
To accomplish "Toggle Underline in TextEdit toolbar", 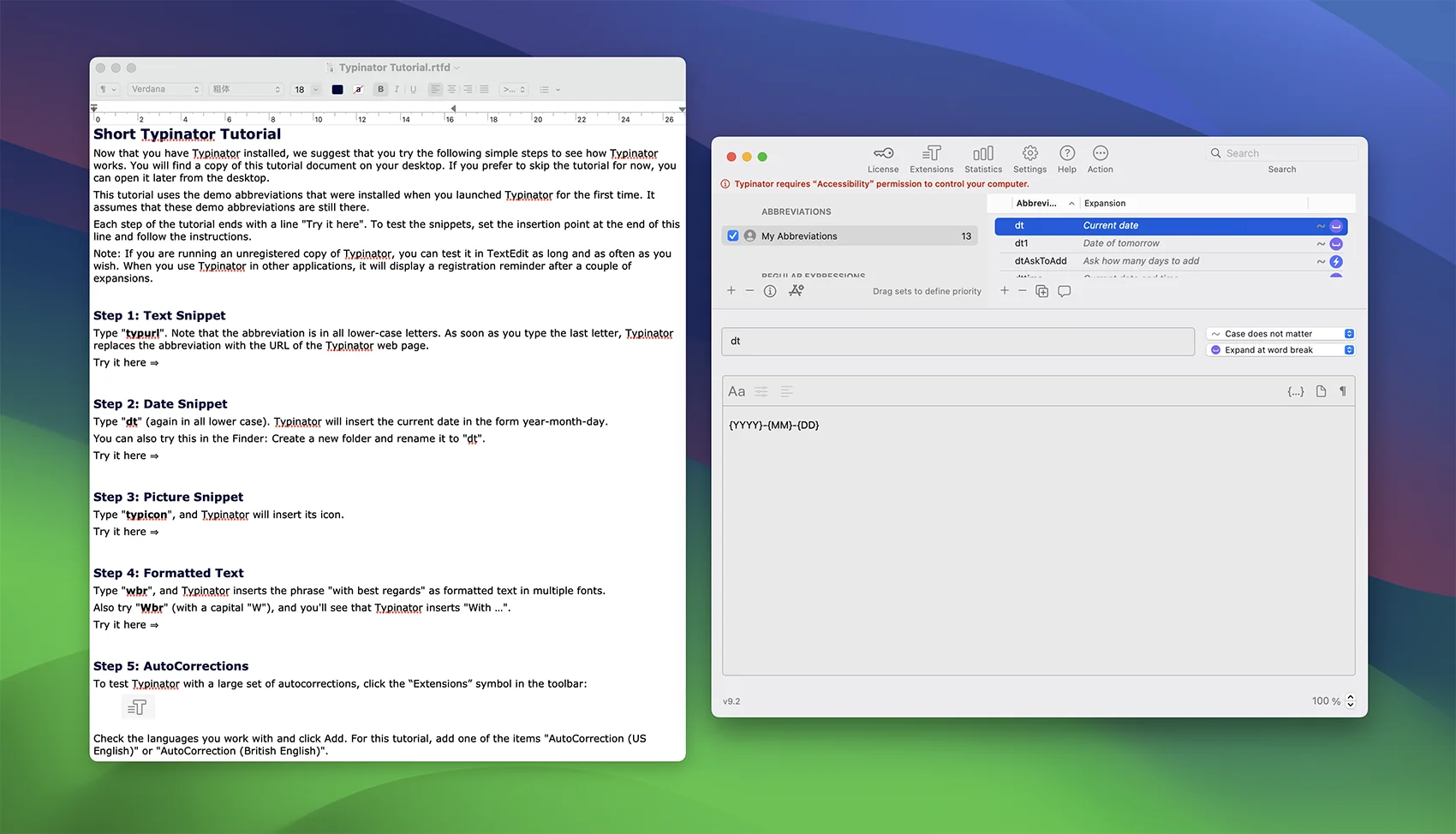I will coord(413,89).
